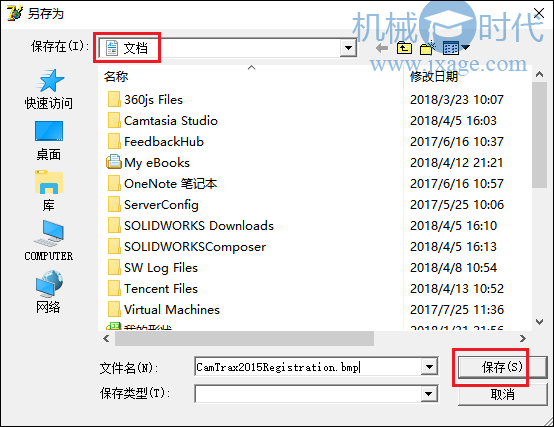This screenshot has width=554, height=427.
Task: Expand the 保存在 location dropdown
Action: click(x=348, y=48)
